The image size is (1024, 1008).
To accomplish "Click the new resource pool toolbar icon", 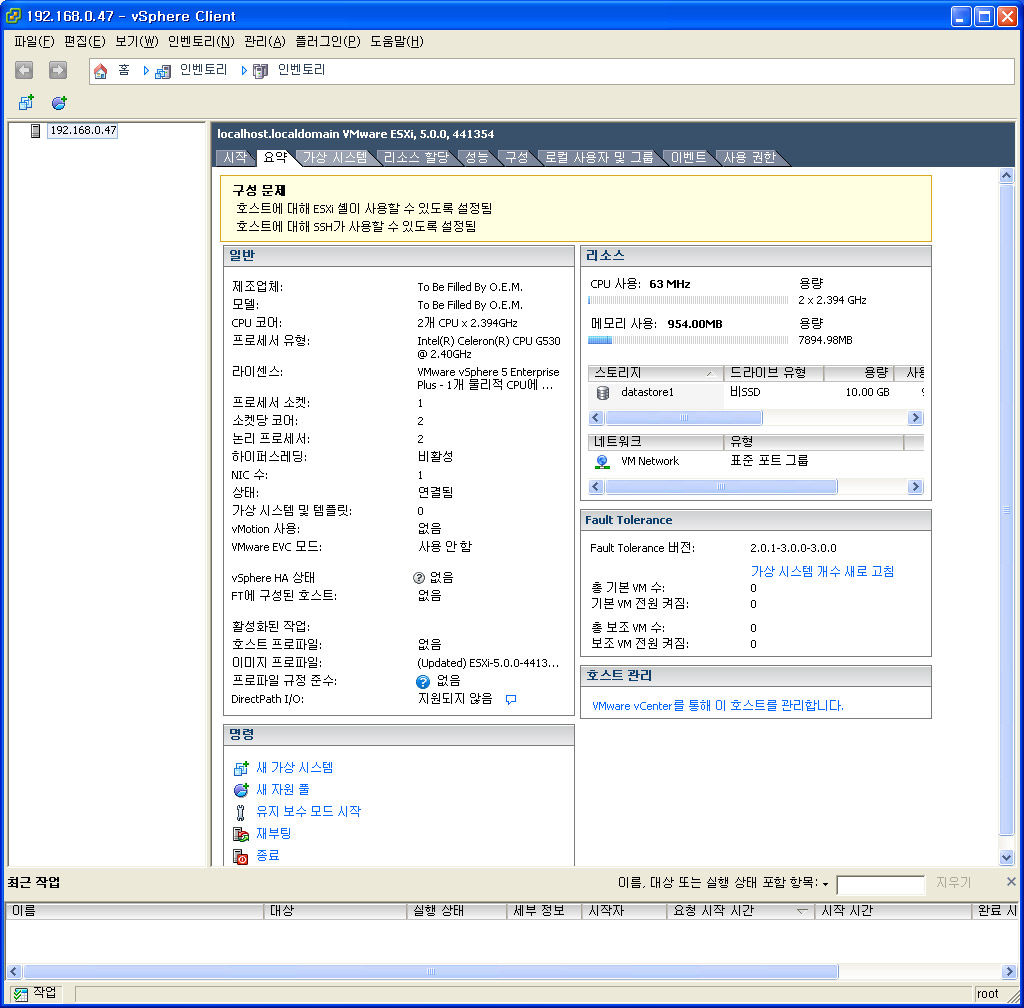I will [x=59, y=102].
